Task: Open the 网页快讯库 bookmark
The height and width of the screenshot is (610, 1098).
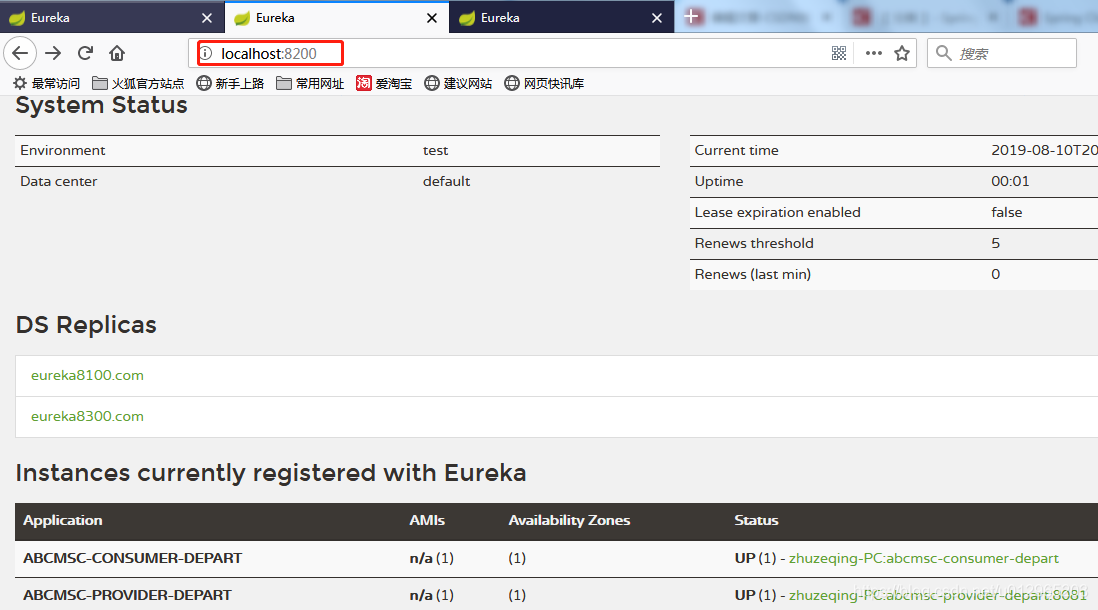Action: point(544,83)
